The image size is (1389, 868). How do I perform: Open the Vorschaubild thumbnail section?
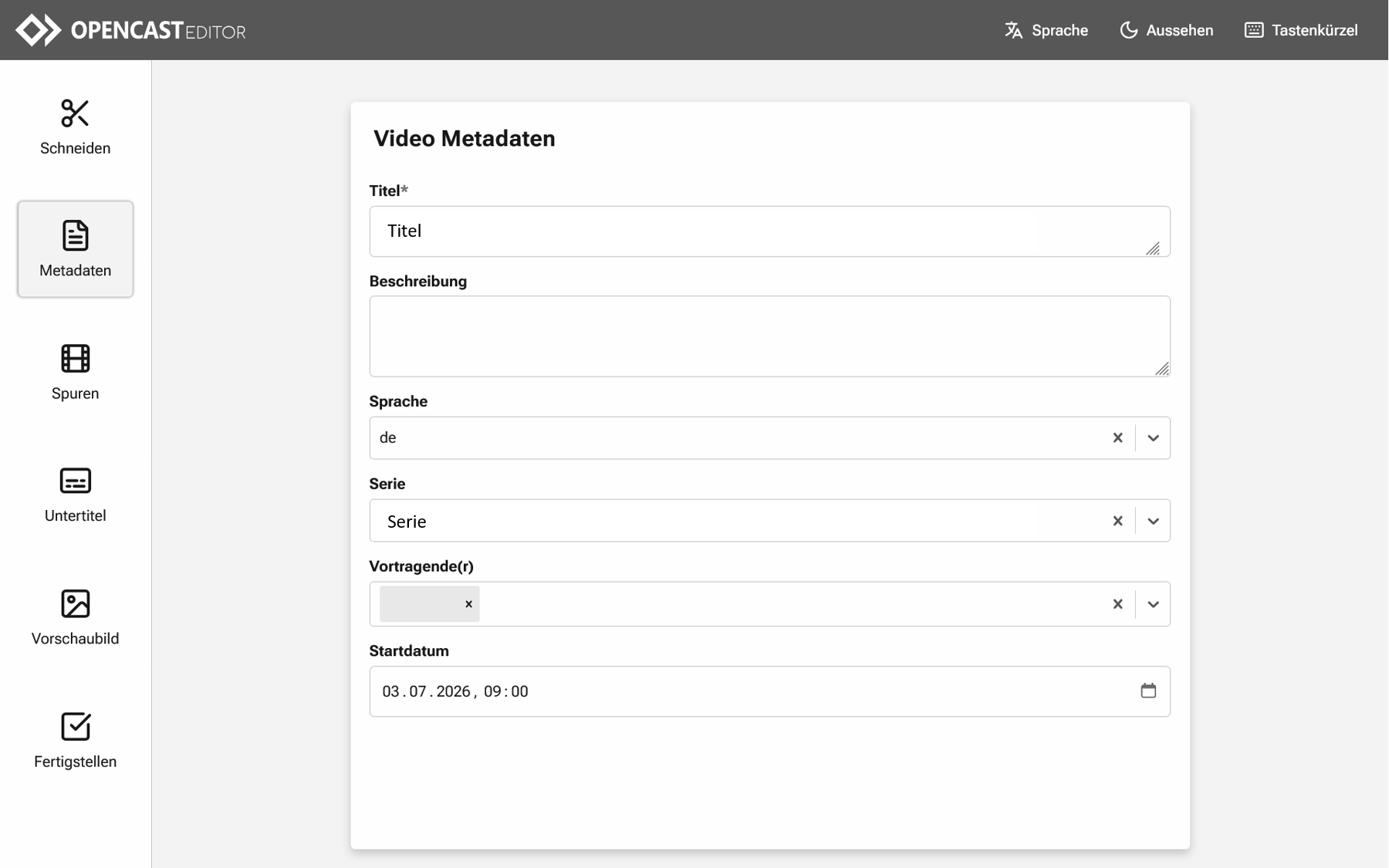coord(75,617)
